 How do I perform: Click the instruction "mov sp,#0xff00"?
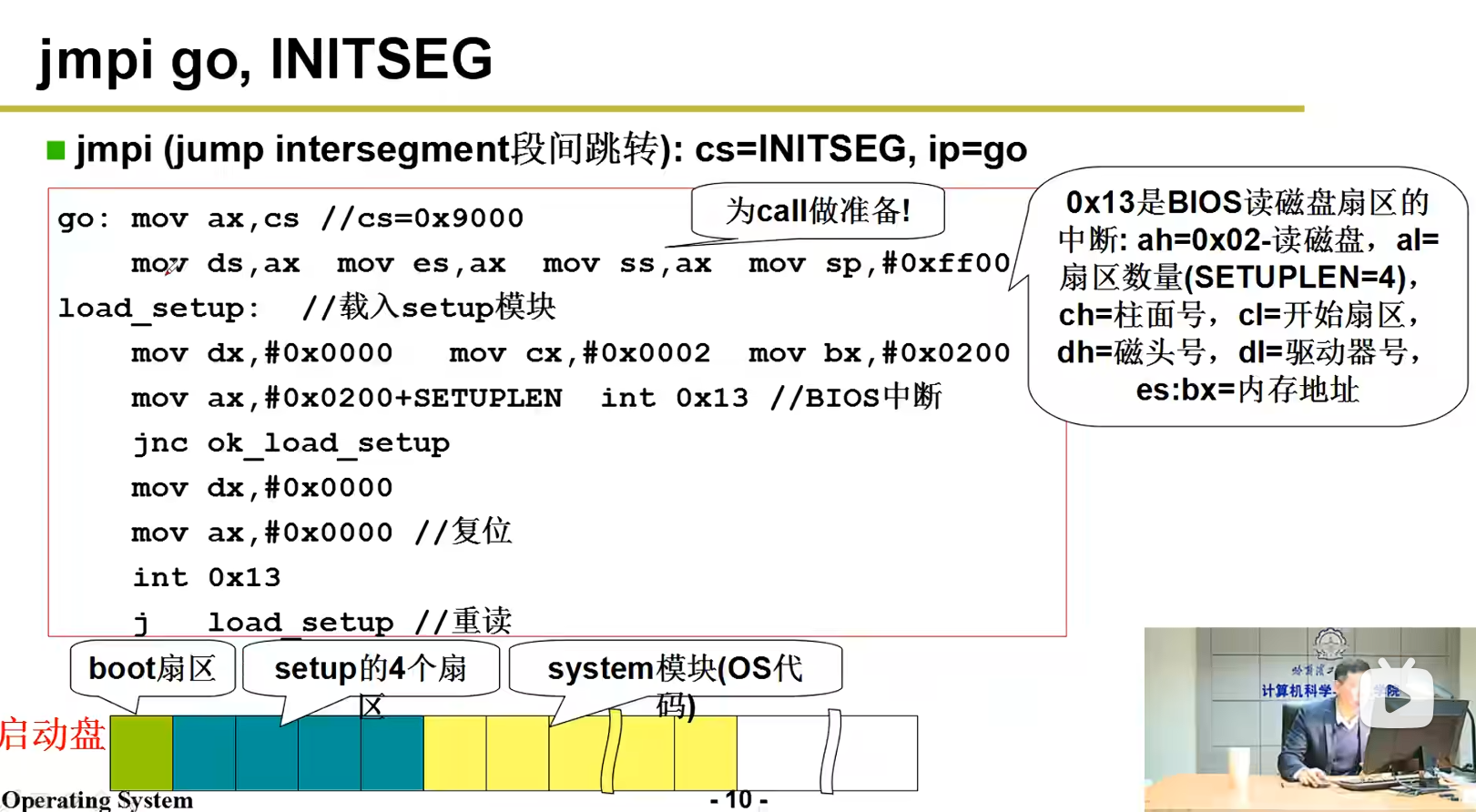click(x=879, y=263)
